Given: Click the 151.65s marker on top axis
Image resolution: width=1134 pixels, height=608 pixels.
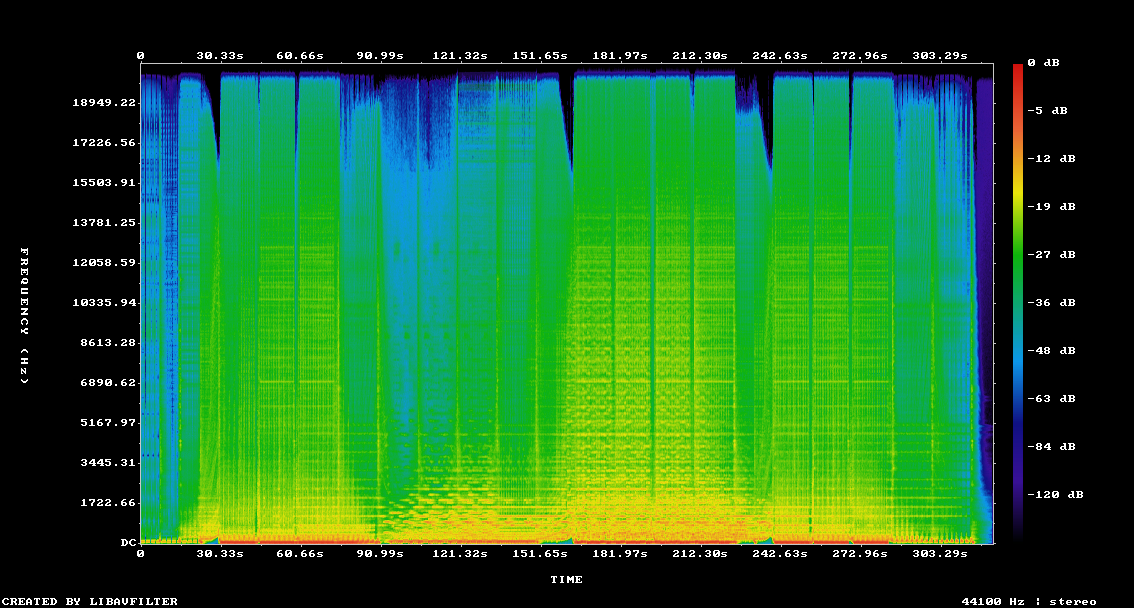Looking at the screenshot, I should [x=539, y=56].
